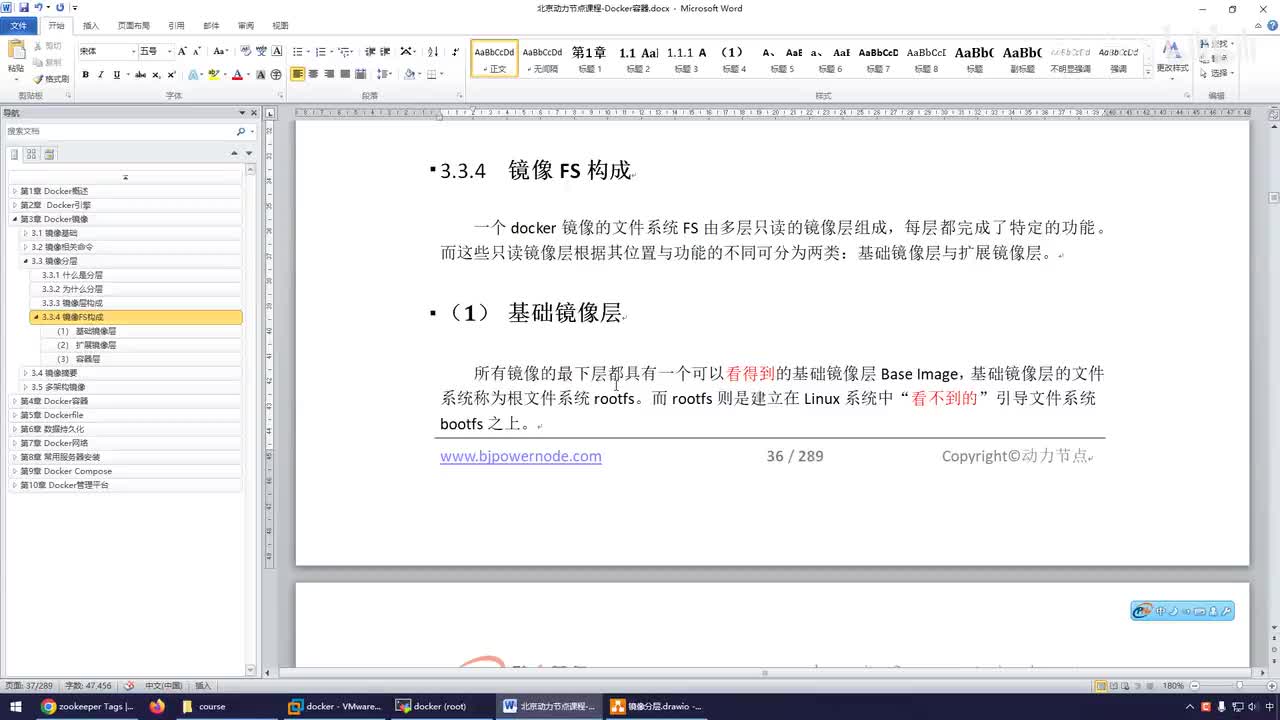The height and width of the screenshot is (720, 1280).
Task: Click the Grow Font icon
Action: tap(182, 51)
